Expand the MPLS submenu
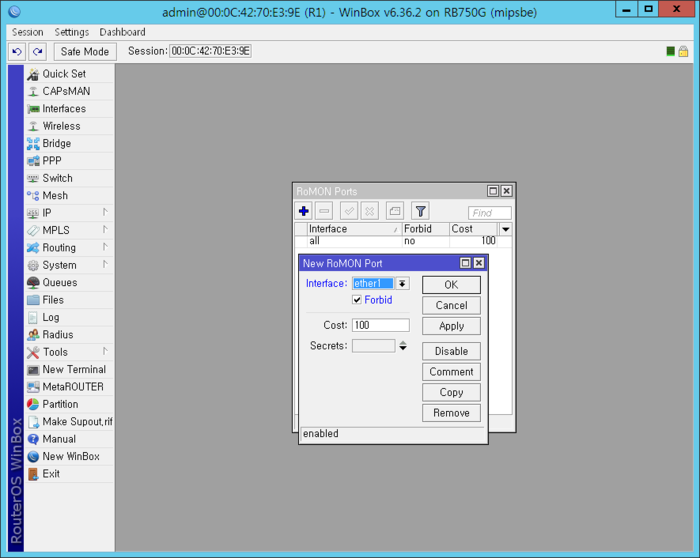This screenshot has width=700, height=558. (x=69, y=230)
